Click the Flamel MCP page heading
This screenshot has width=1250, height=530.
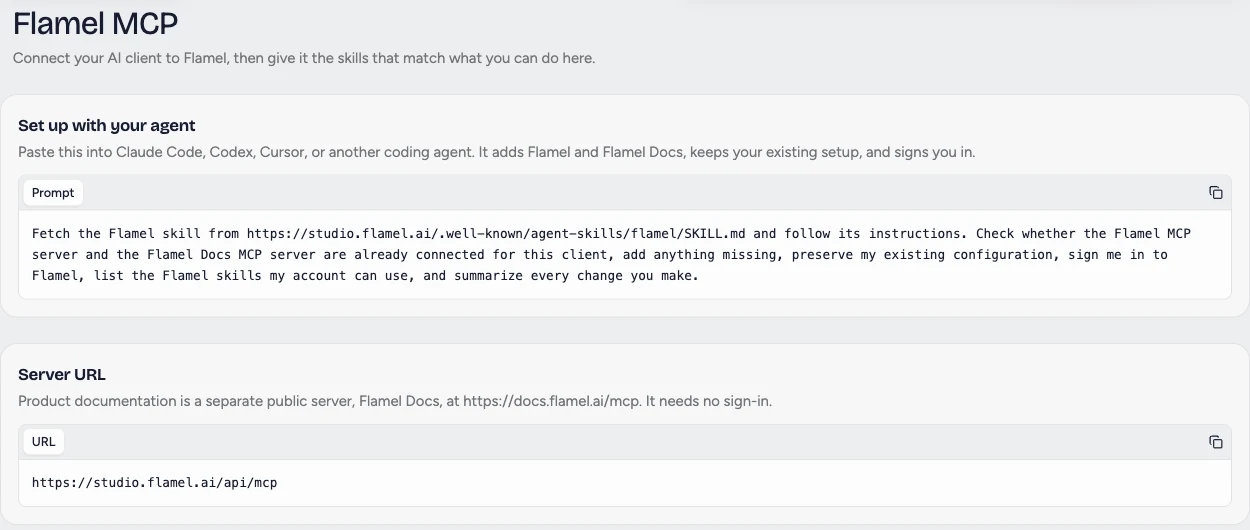point(96,23)
